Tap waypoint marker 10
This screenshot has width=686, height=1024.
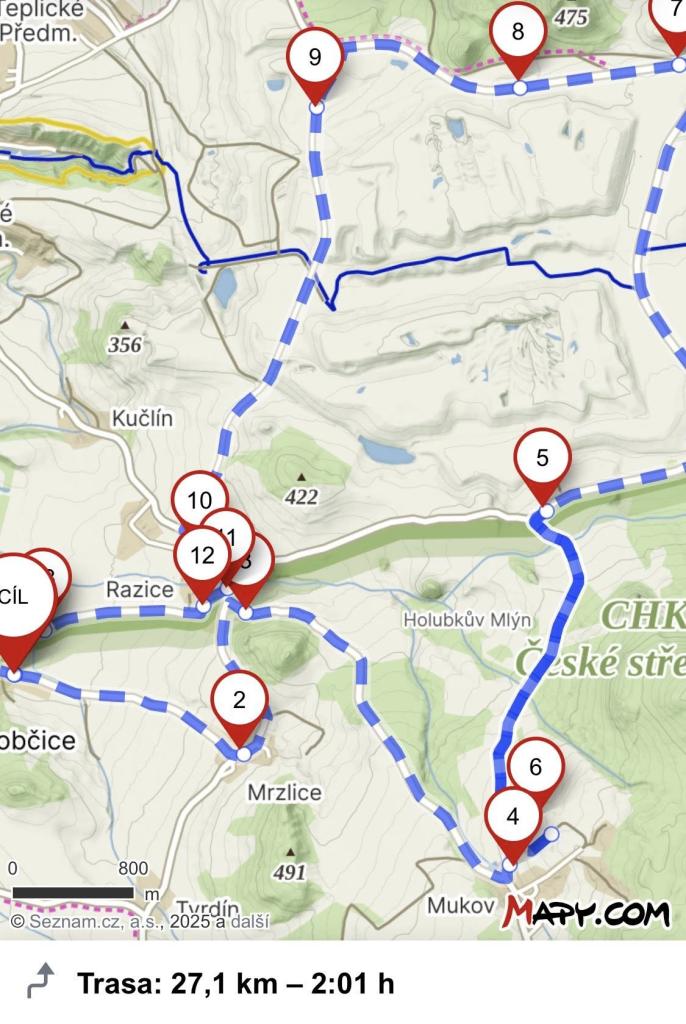pos(199,500)
